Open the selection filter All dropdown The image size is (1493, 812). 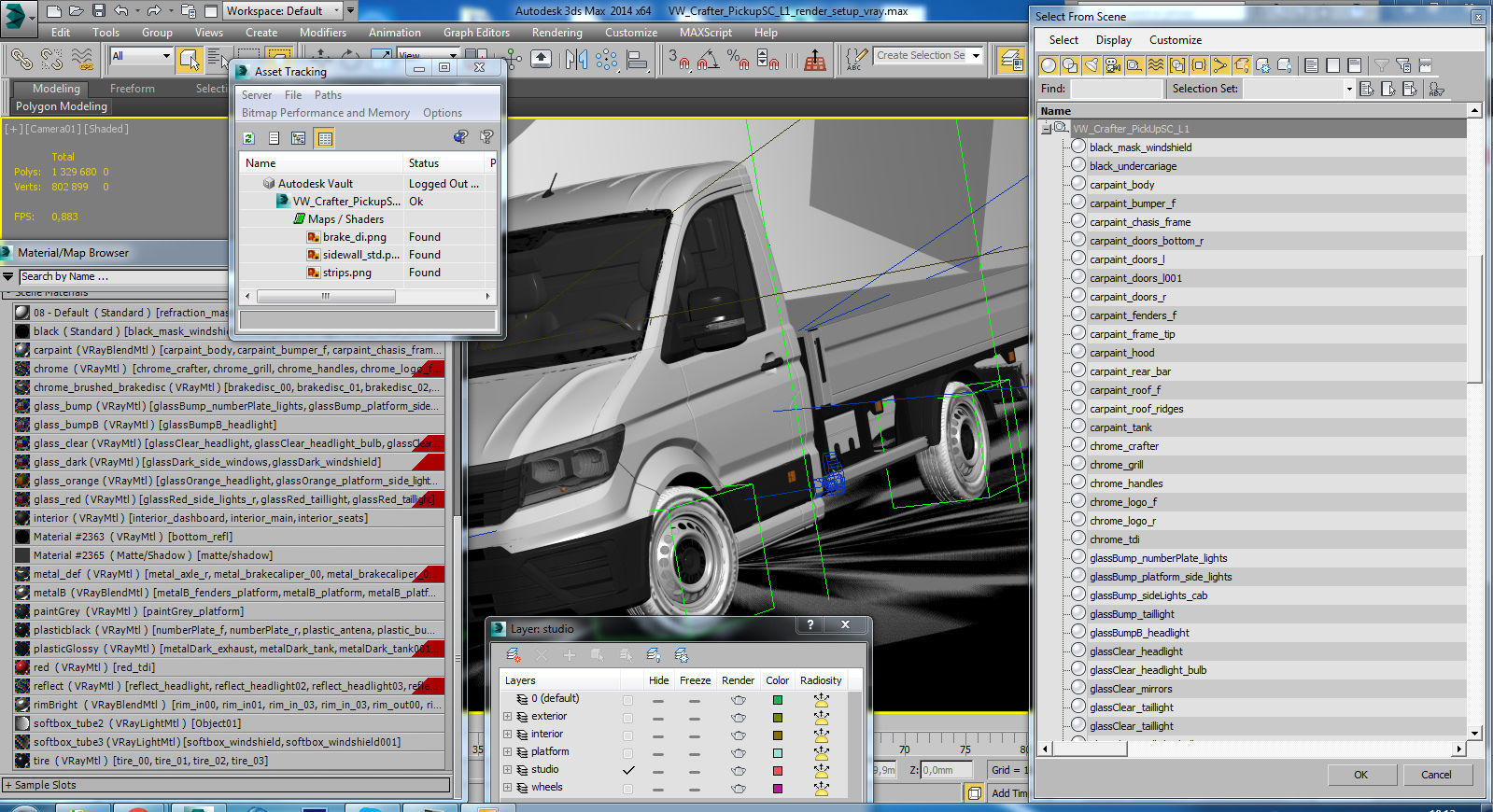pos(166,56)
